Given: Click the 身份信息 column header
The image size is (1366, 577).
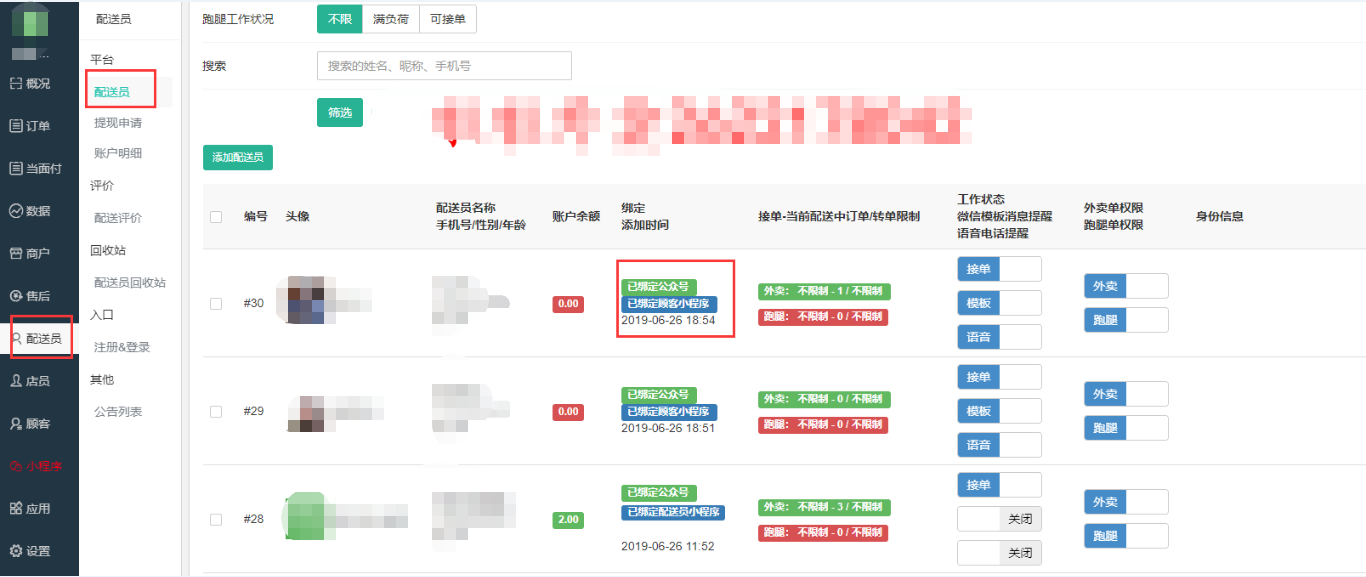Looking at the screenshot, I should (1220, 216).
